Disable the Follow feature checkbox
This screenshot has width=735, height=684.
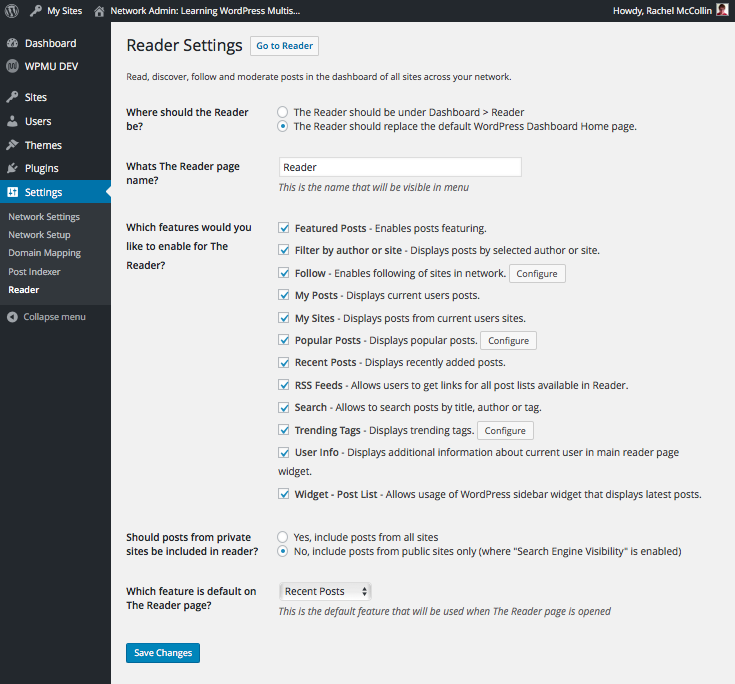(x=284, y=273)
